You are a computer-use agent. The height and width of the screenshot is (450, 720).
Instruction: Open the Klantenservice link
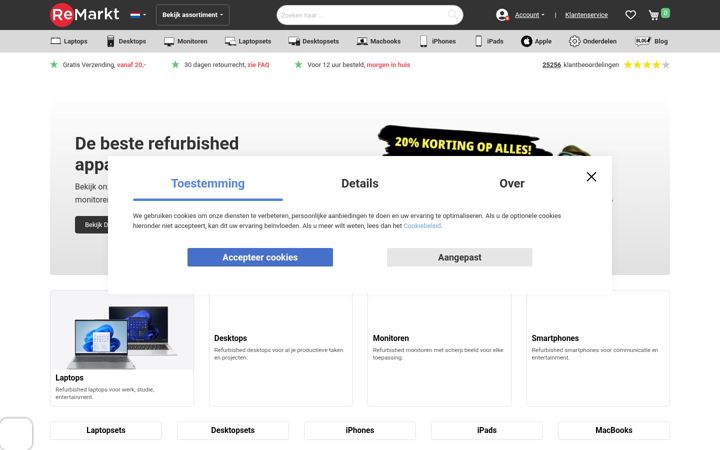(586, 15)
